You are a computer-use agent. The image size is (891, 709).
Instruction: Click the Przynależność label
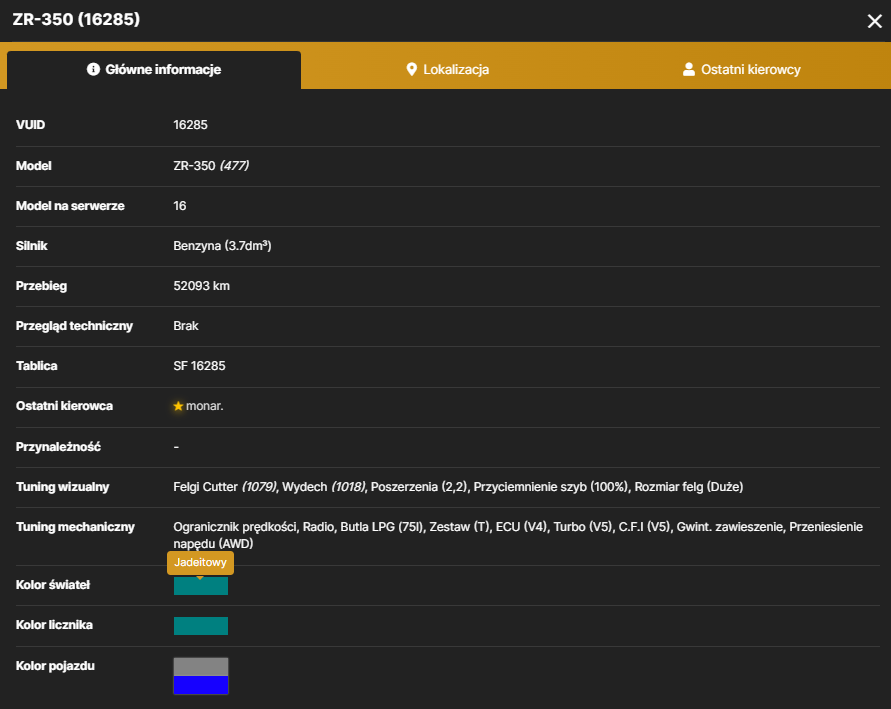point(58,447)
